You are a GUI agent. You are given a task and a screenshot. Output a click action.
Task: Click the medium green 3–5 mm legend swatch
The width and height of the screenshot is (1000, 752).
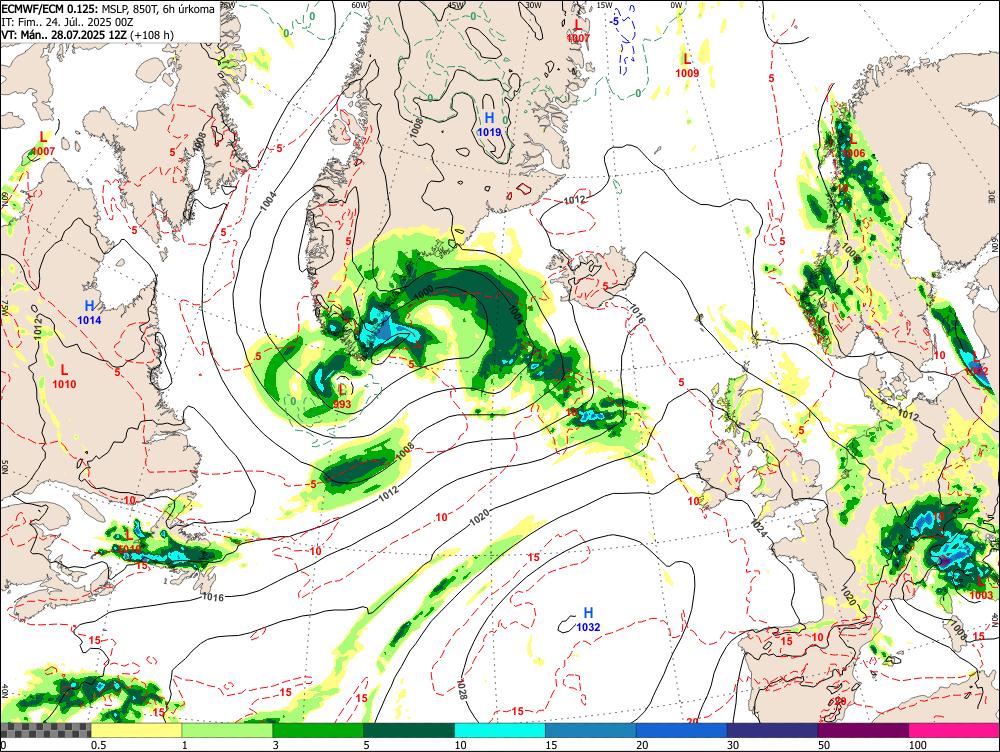click(318, 730)
